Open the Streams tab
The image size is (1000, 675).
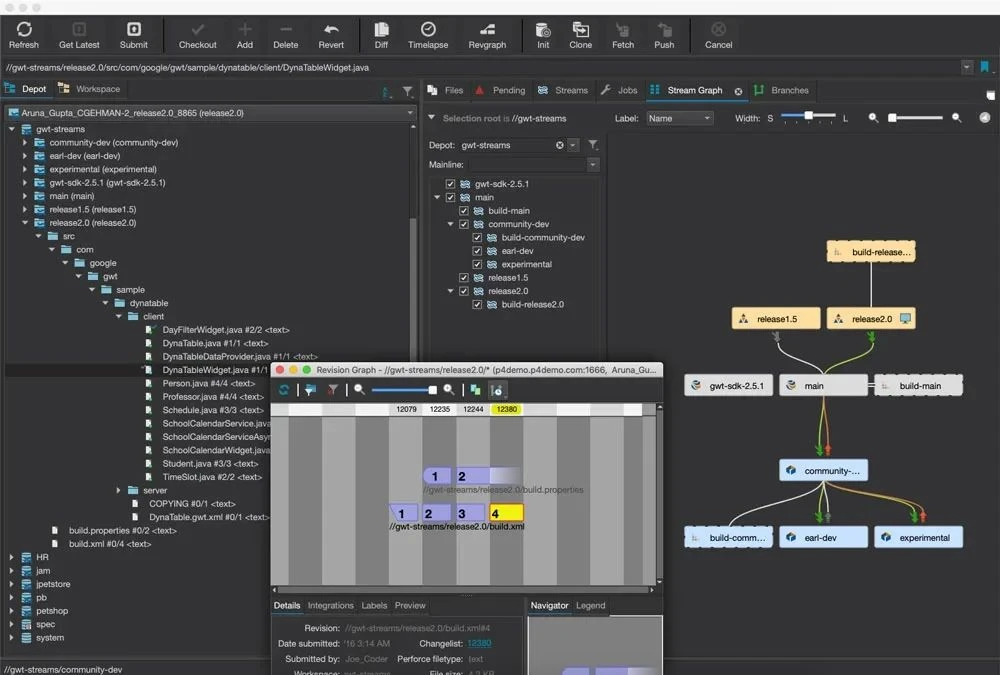tap(562, 90)
